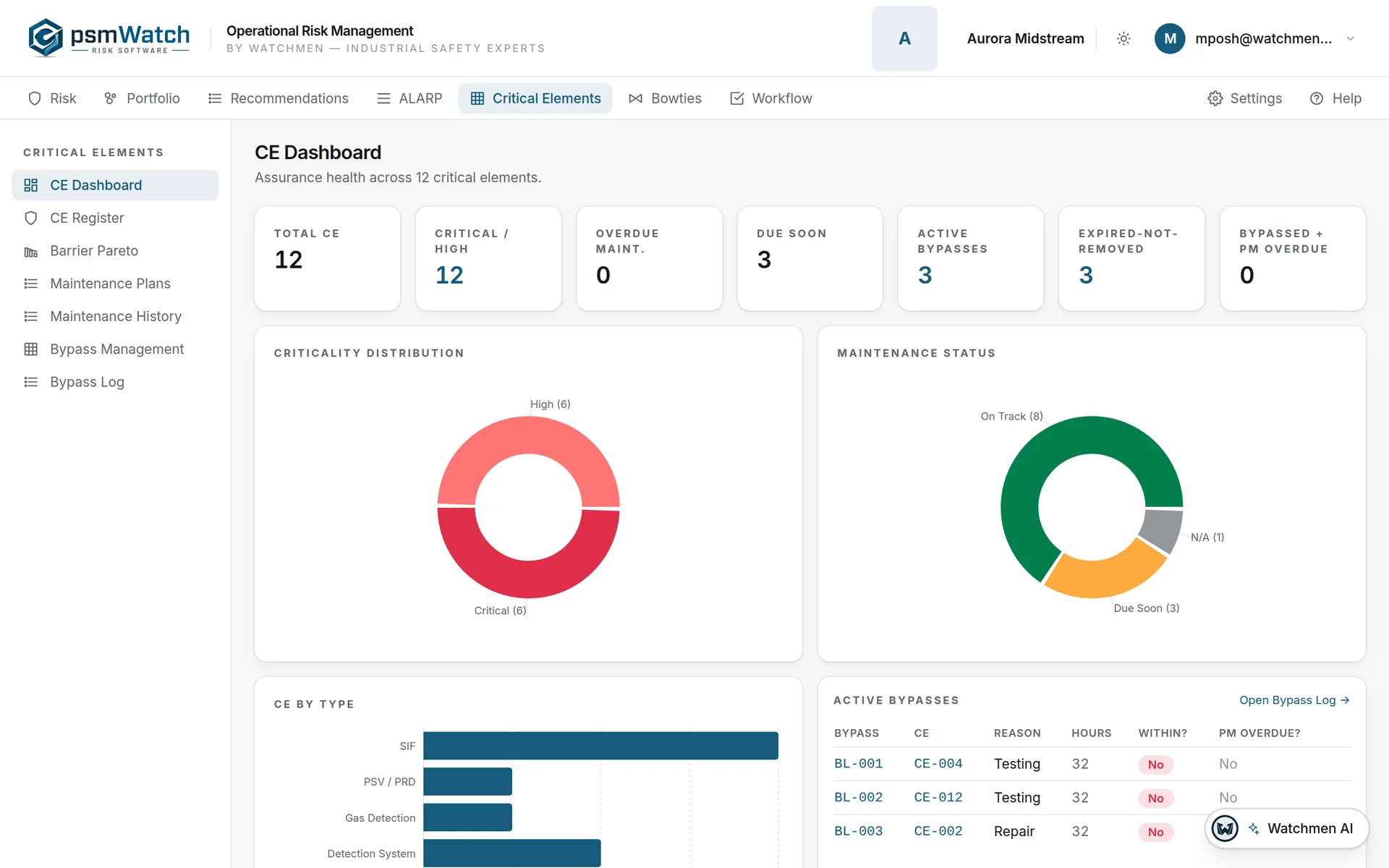Open CE-012 link in bypass table
1389x868 pixels.
click(x=938, y=797)
